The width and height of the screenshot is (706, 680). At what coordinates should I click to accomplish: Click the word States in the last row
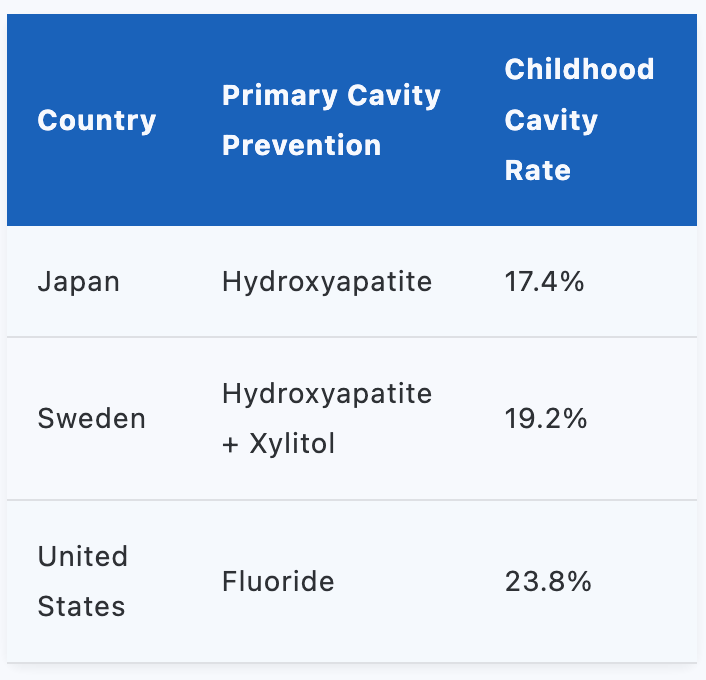coord(81,606)
